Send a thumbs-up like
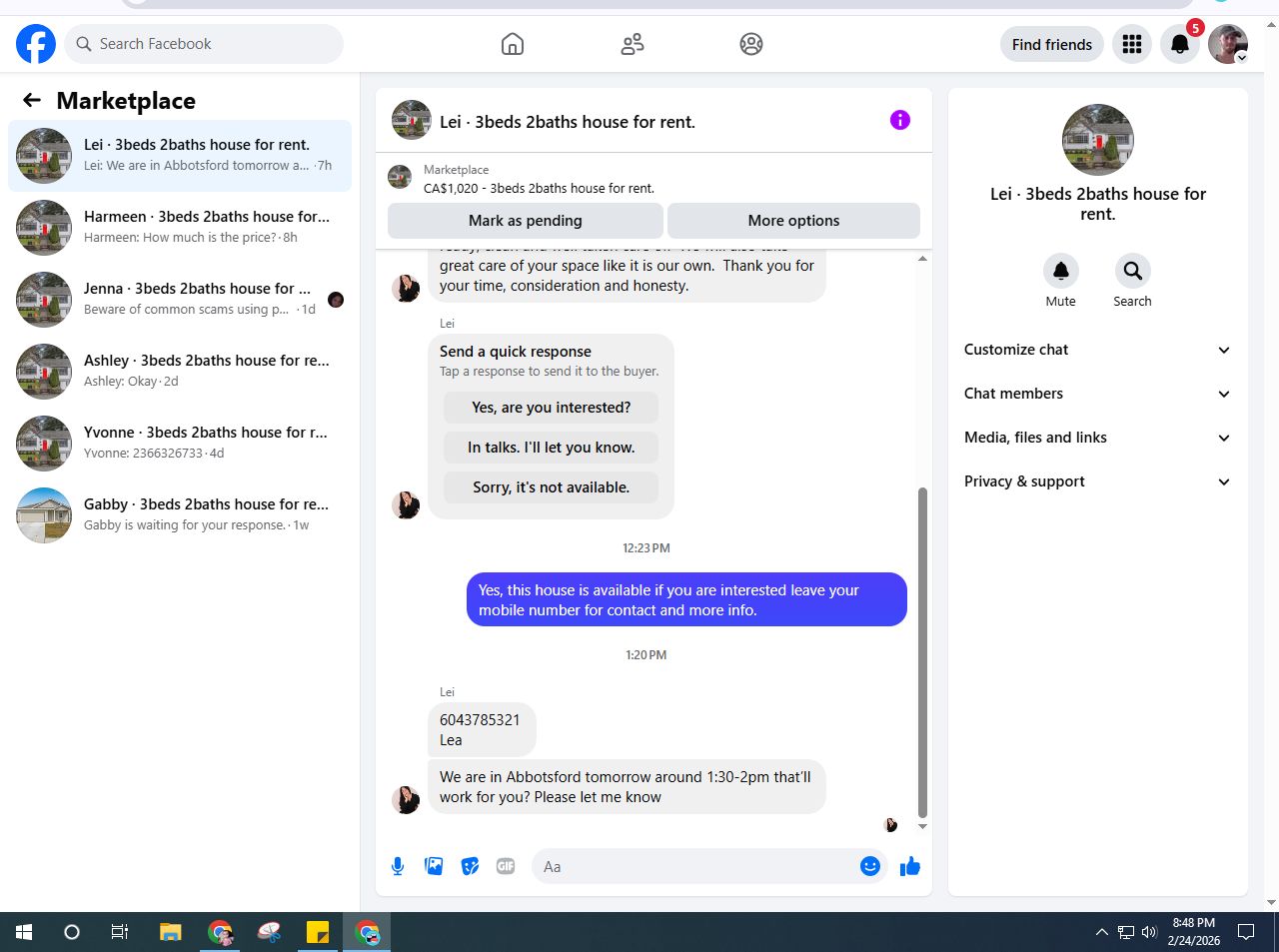1279x952 pixels. tap(909, 866)
